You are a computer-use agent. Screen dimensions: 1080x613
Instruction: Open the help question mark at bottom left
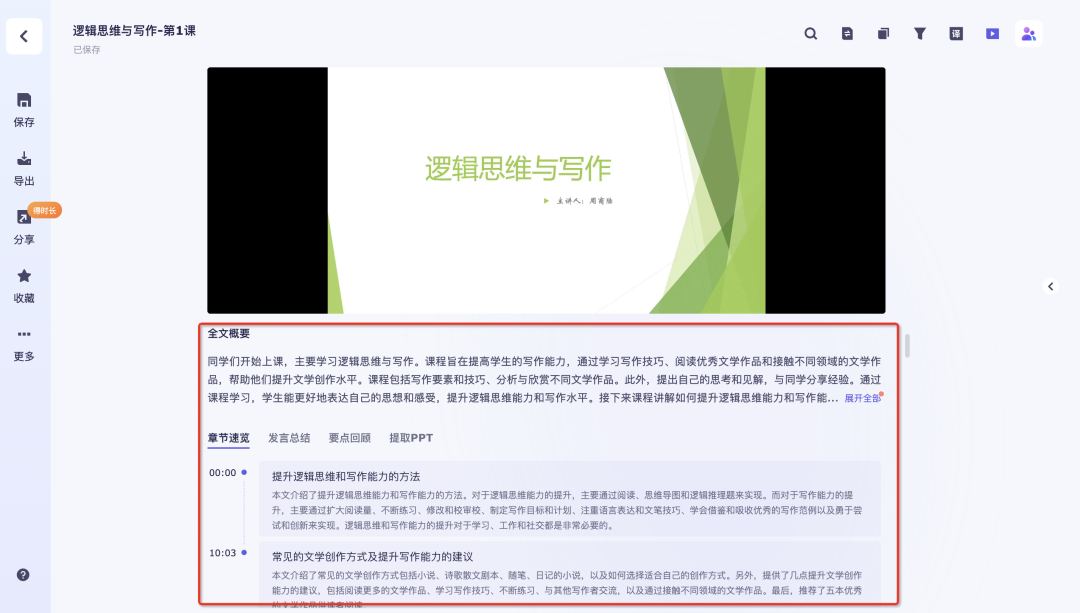(23, 575)
